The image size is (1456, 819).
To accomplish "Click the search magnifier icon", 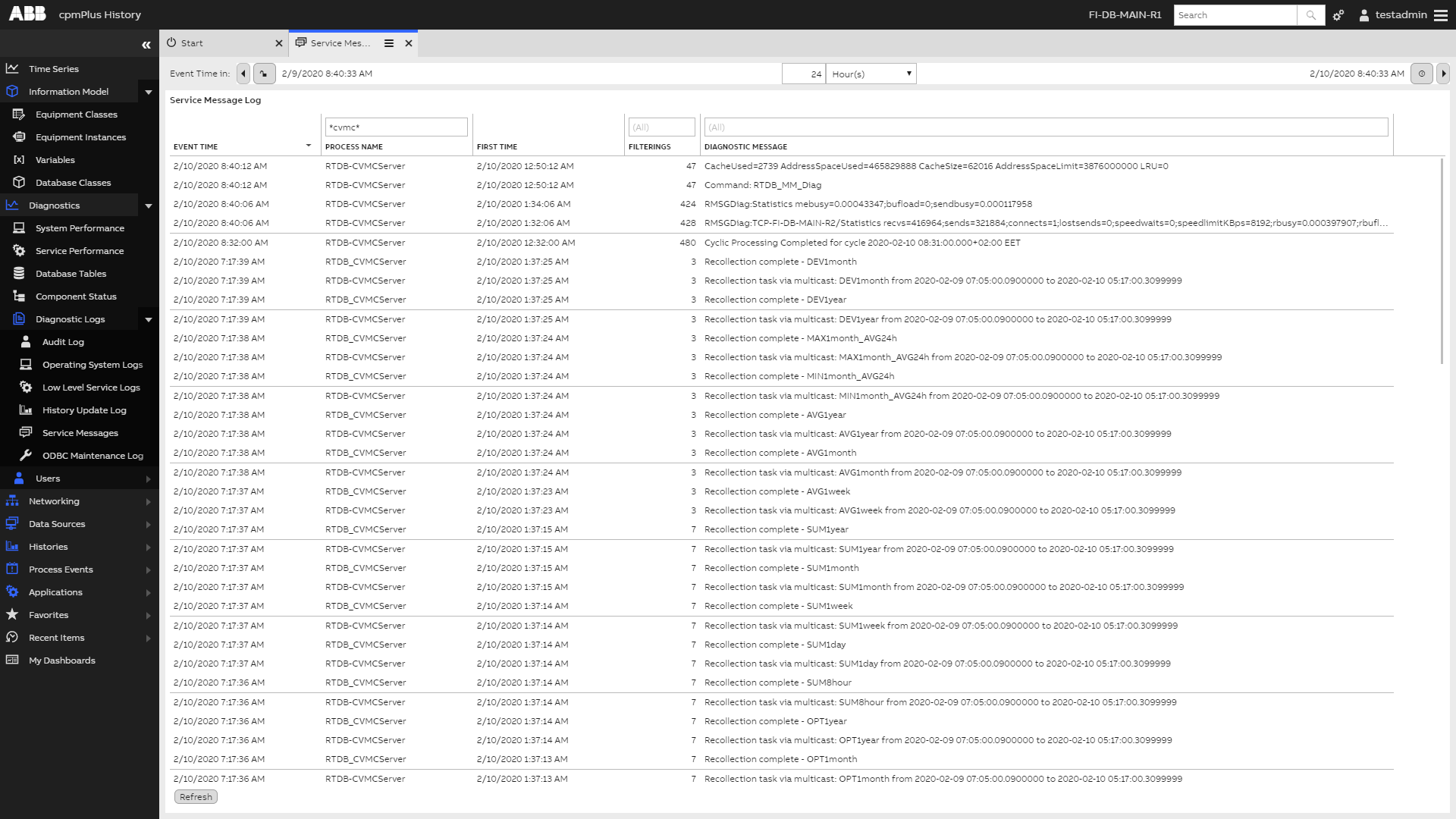I will click(1310, 15).
